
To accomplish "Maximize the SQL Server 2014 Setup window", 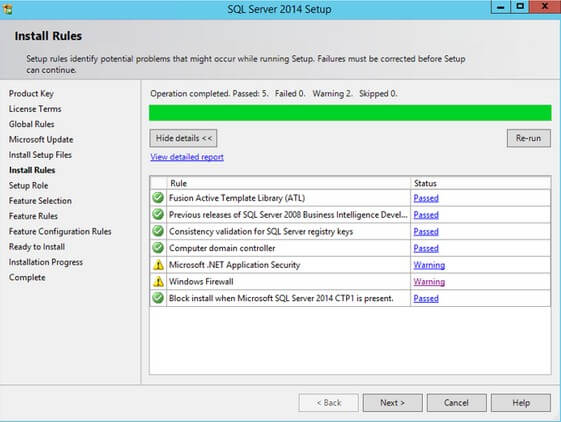I will (520, 7).
